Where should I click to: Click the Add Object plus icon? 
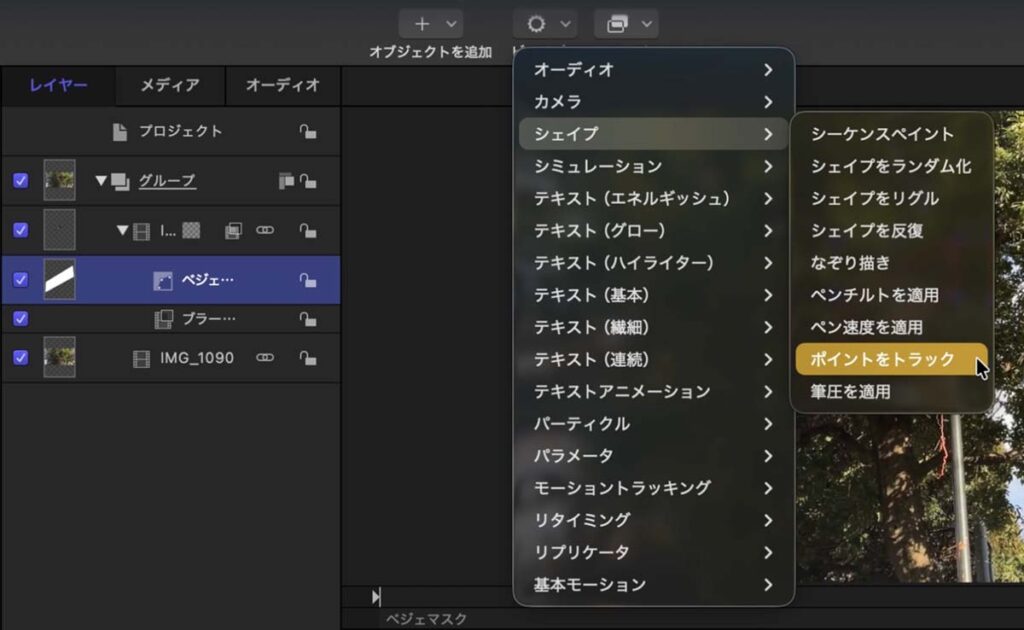(421, 24)
